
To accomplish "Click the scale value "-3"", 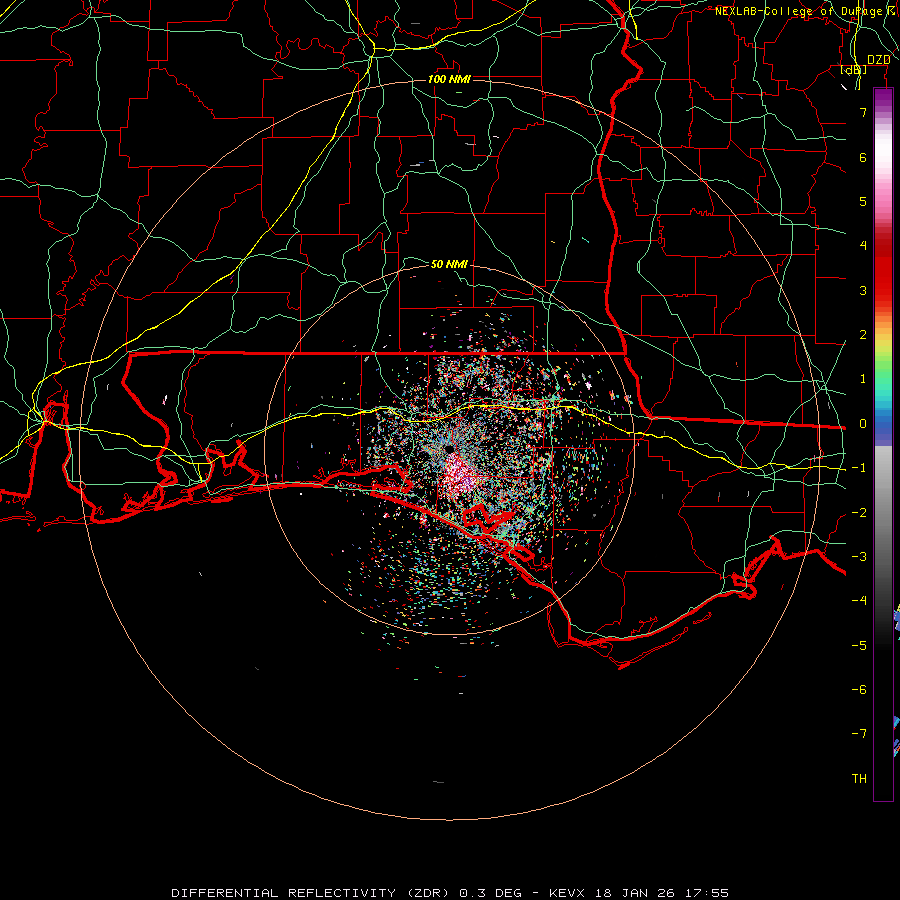I will [x=859, y=557].
